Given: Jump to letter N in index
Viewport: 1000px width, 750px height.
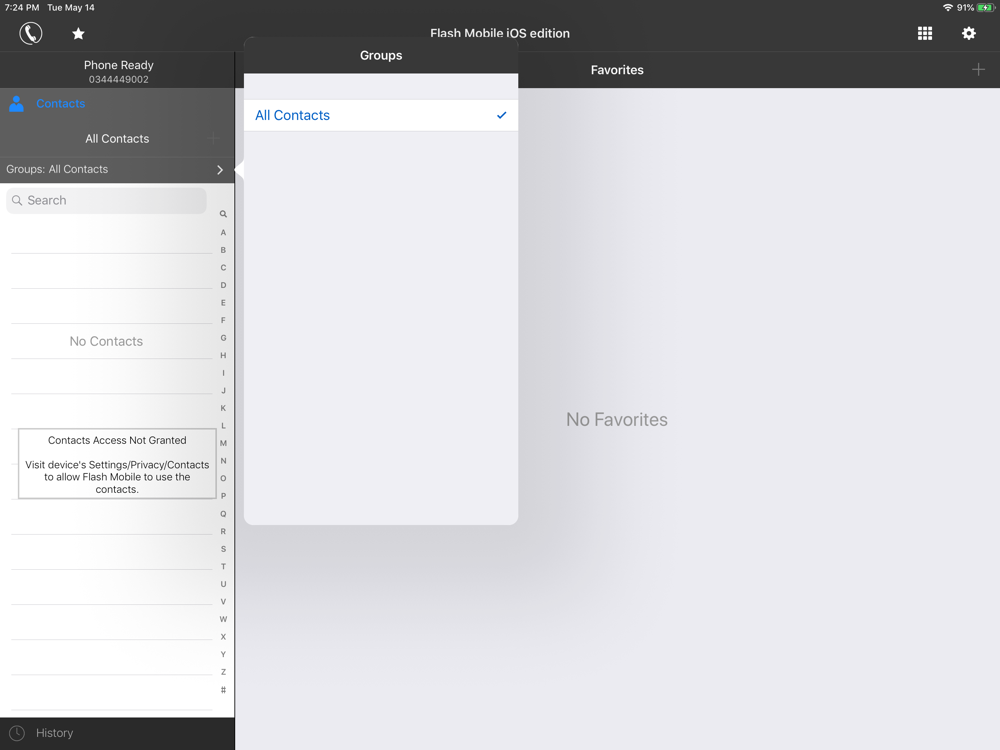Looking at the screenshot, I should point(223,460).
